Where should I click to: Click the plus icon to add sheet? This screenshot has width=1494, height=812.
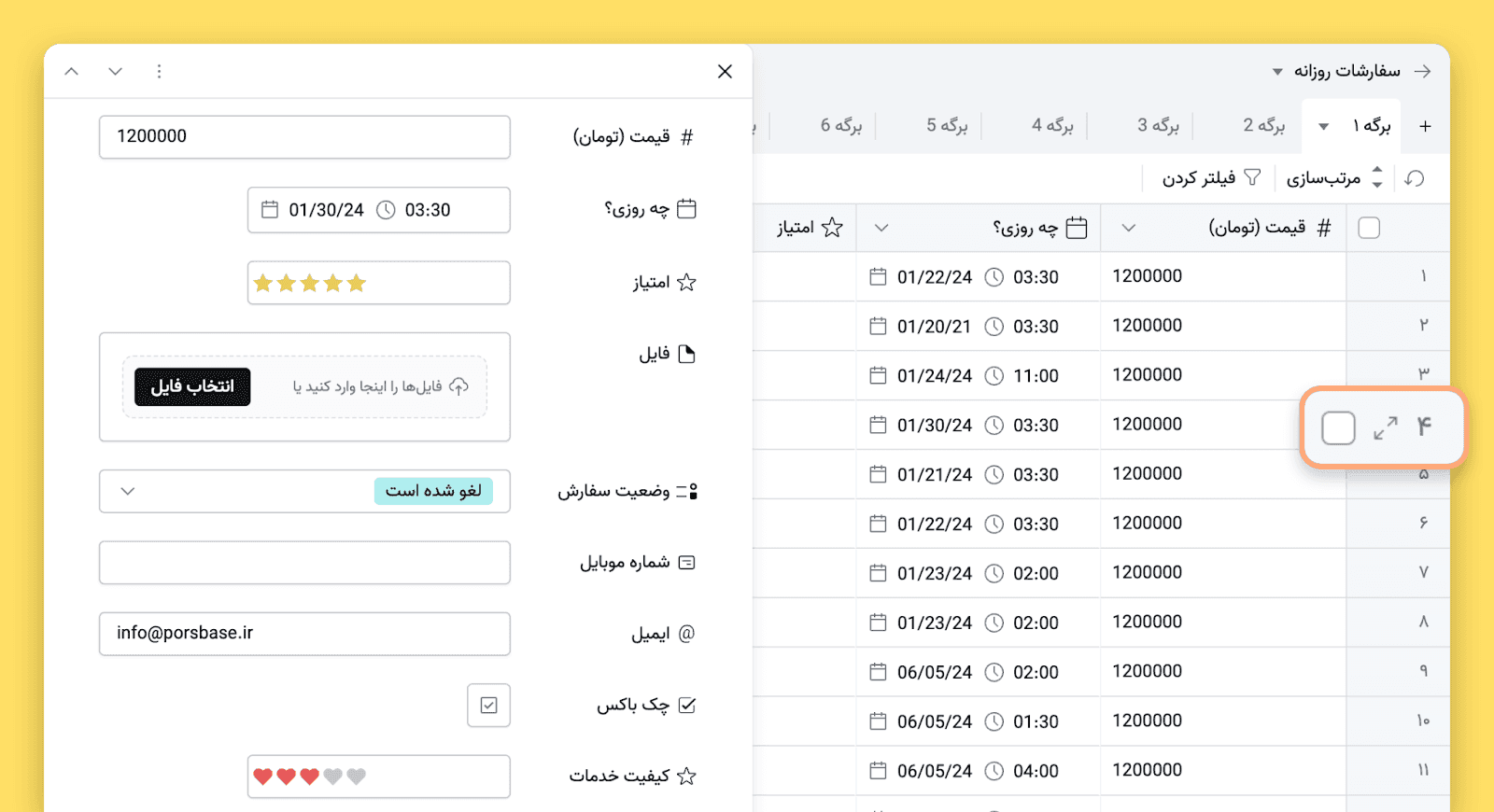[1425, 126]
